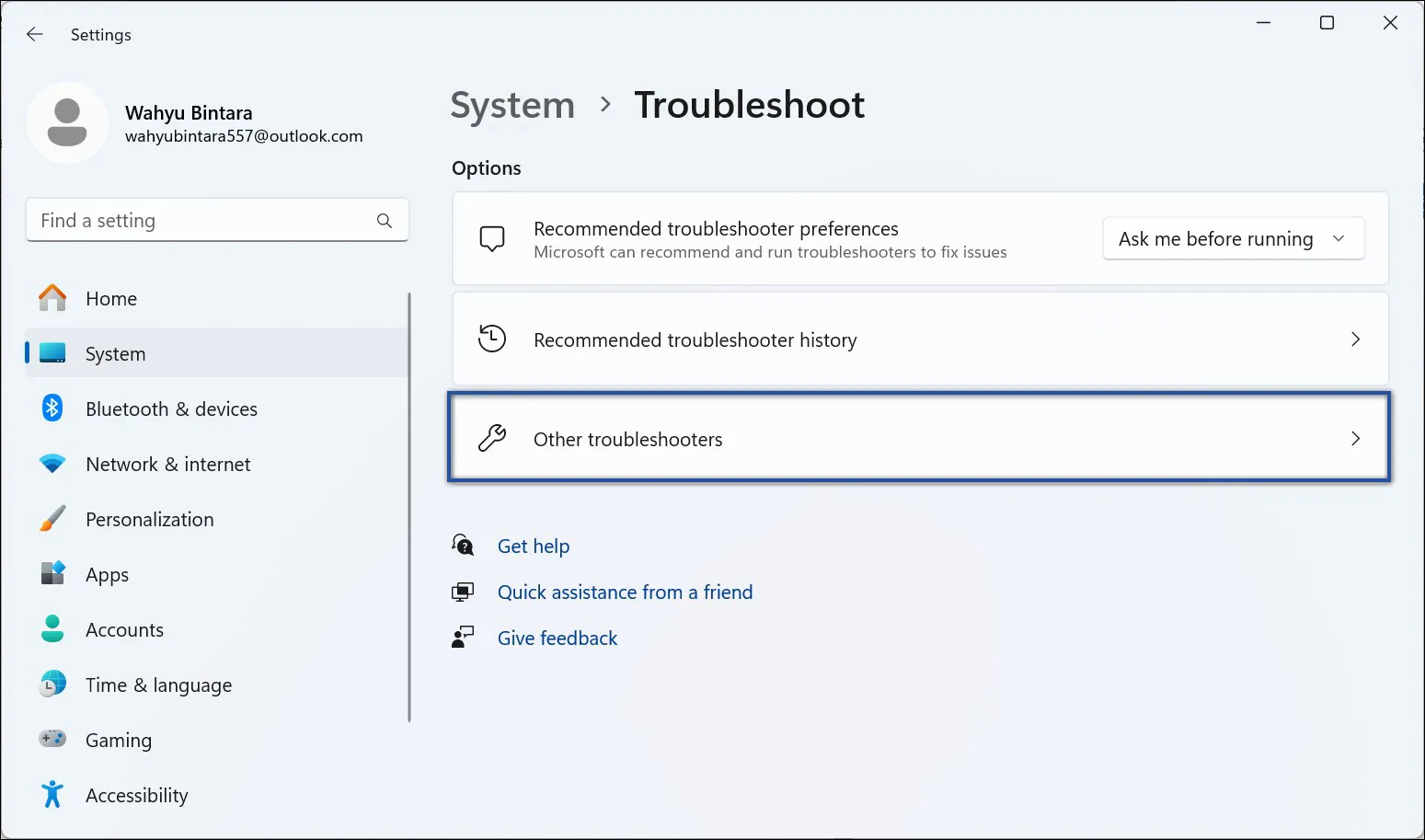Viewport: 1425px width, 840px height.
Task: Open Accounts using its person icon
Action: [52, 629]
